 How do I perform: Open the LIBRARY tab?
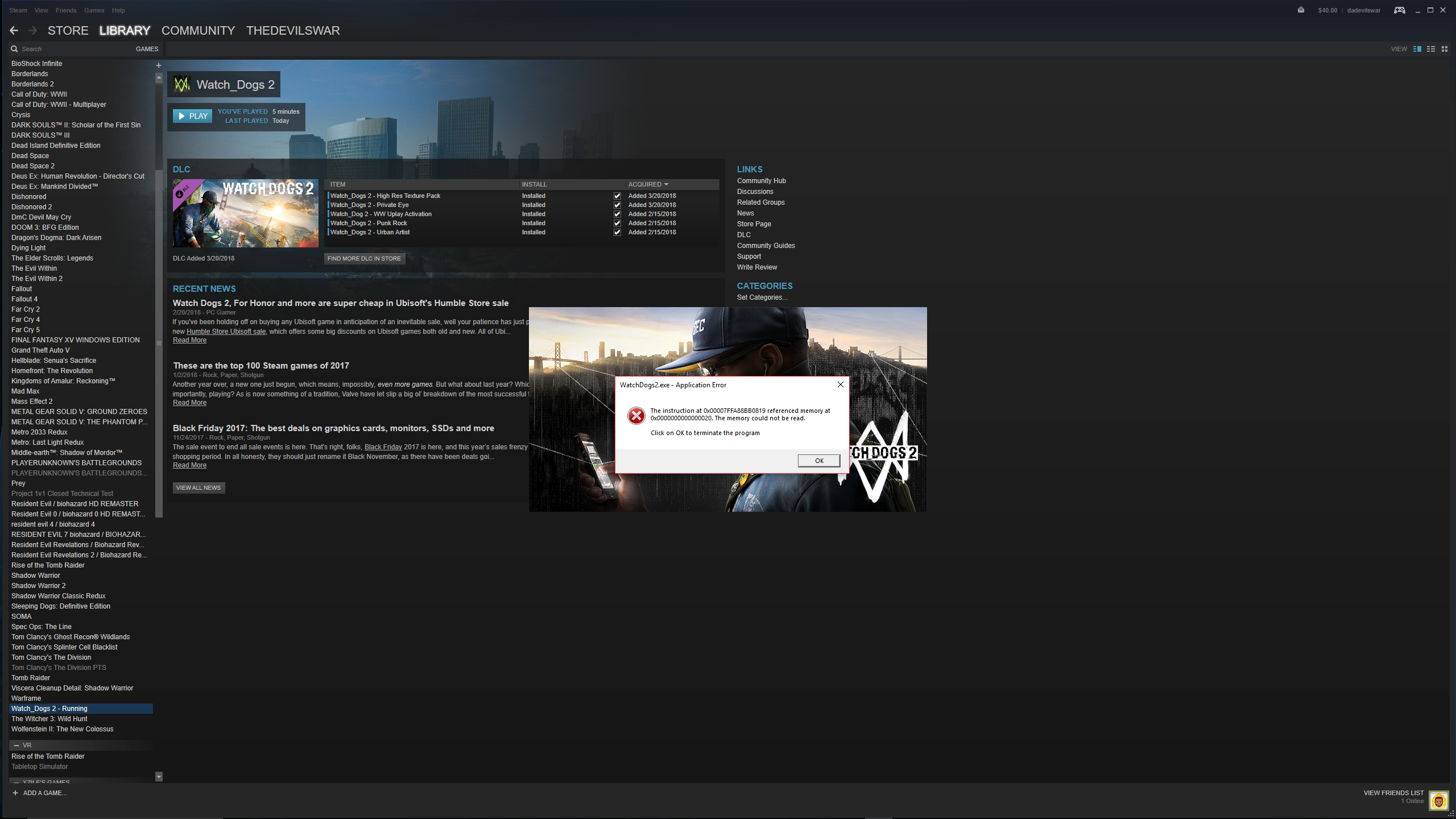tap(124, 30)
